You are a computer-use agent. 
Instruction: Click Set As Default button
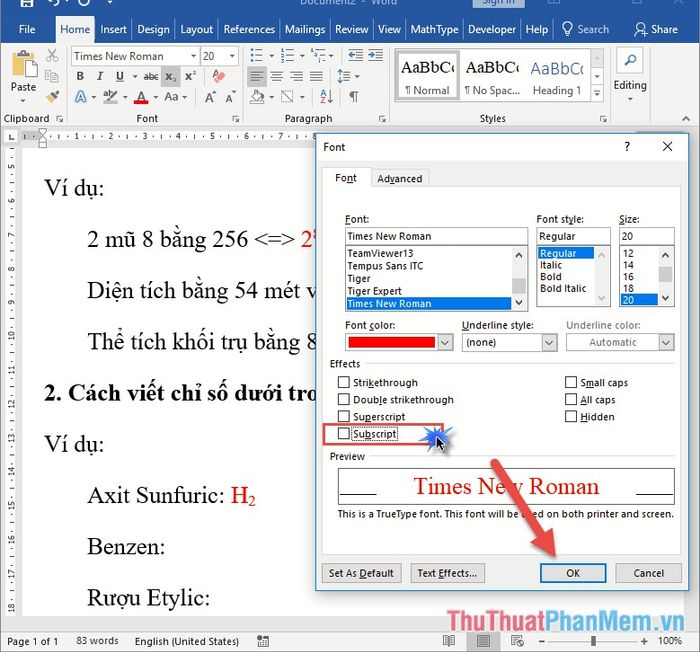click(361, 573)
